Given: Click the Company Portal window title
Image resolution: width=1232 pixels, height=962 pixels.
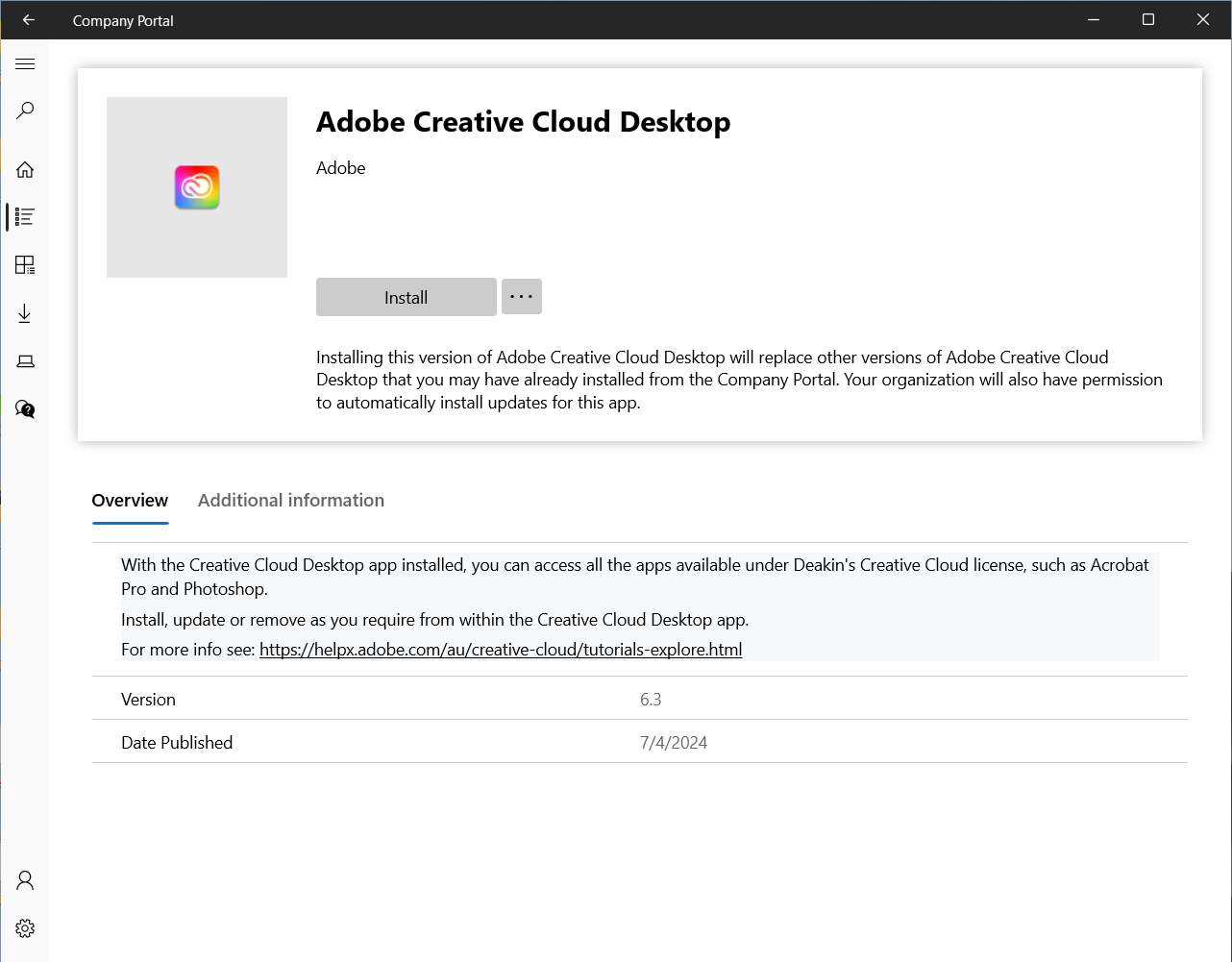Looking at the screenshot, I should 123,20.
